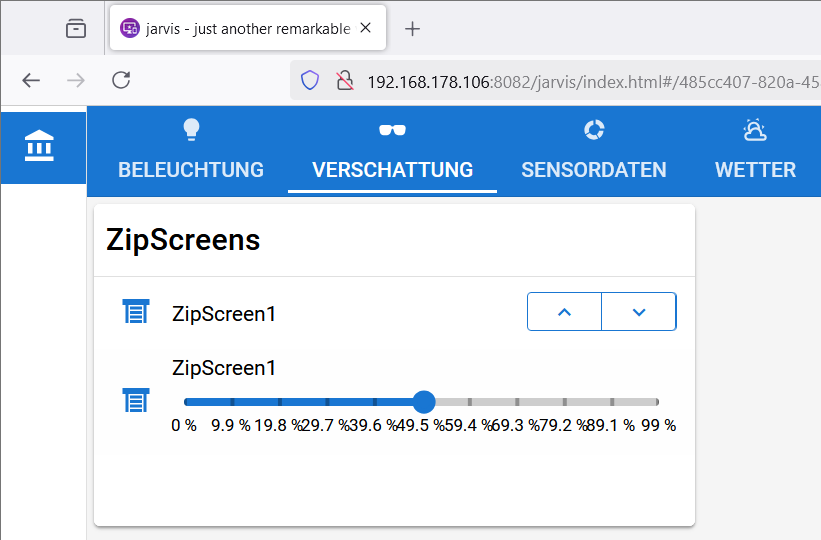Set slider to the 19.8 % mark
The height and width of the screenshot is (540, 821).
280,402
